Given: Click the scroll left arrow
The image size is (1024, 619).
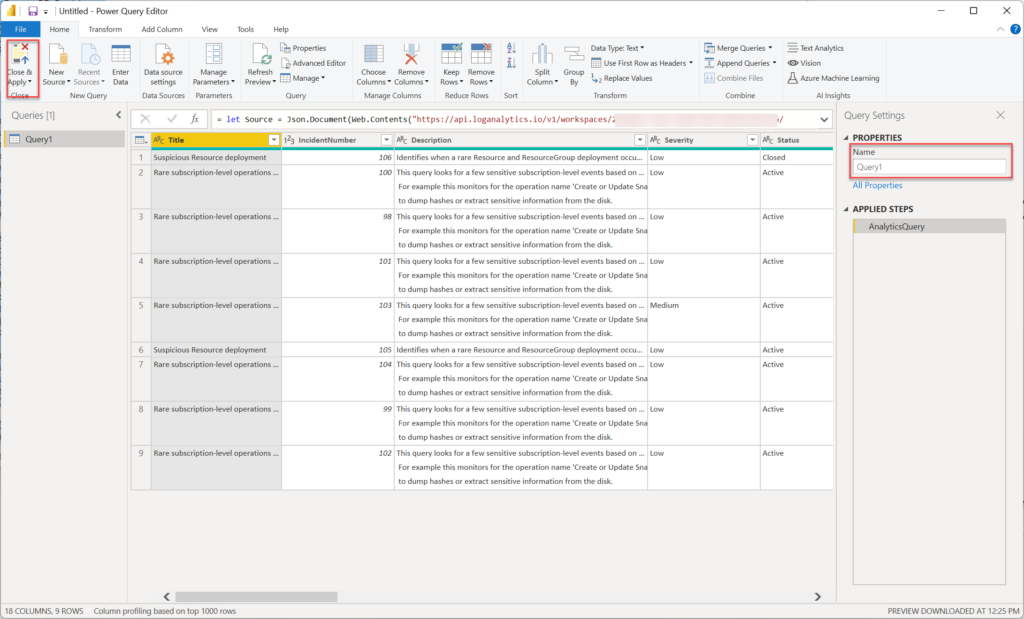Looking at the screenshot, I should tap(167, 597).
